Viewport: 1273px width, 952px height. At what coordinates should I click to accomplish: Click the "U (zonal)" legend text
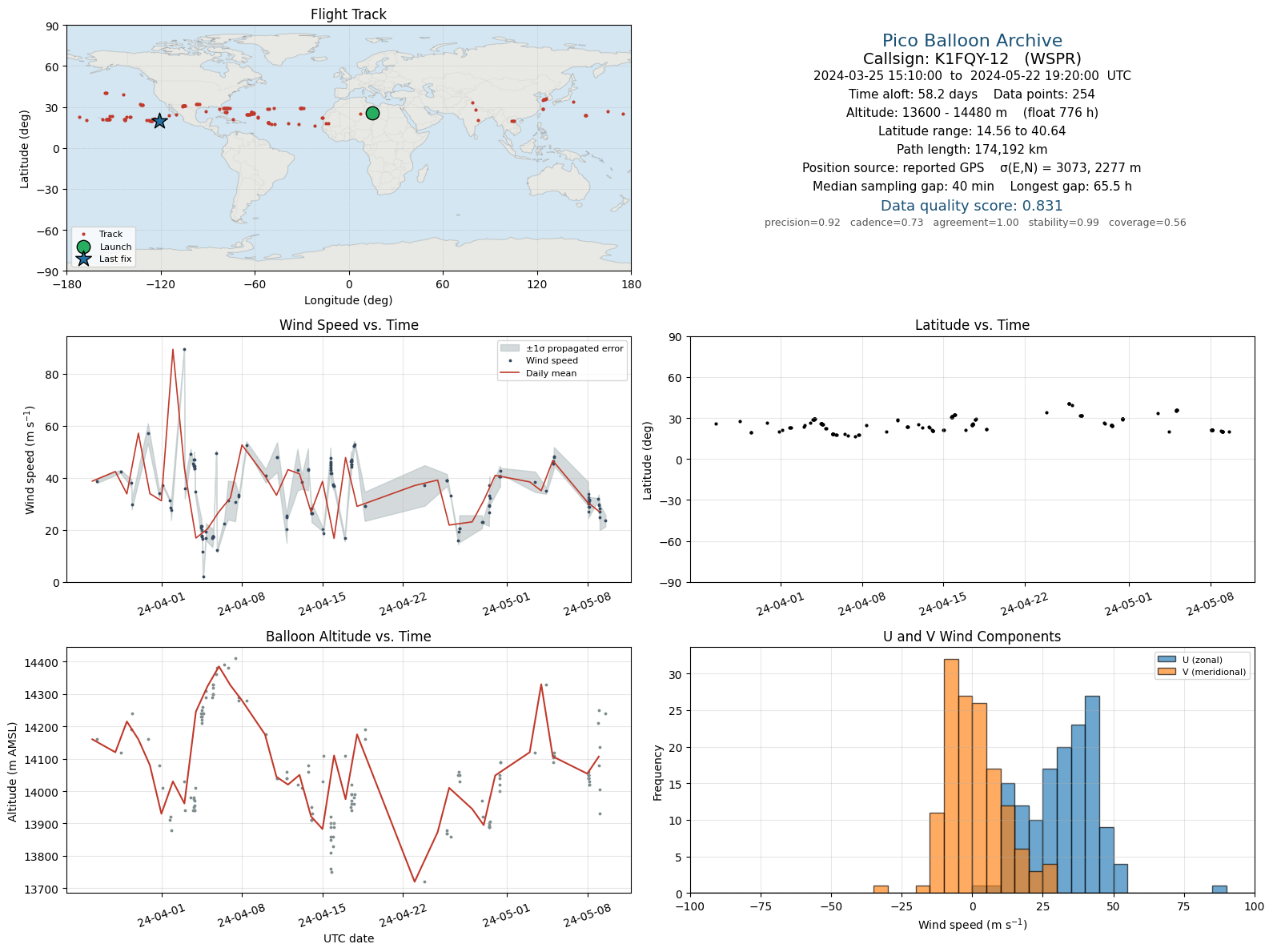(1203, 660)
